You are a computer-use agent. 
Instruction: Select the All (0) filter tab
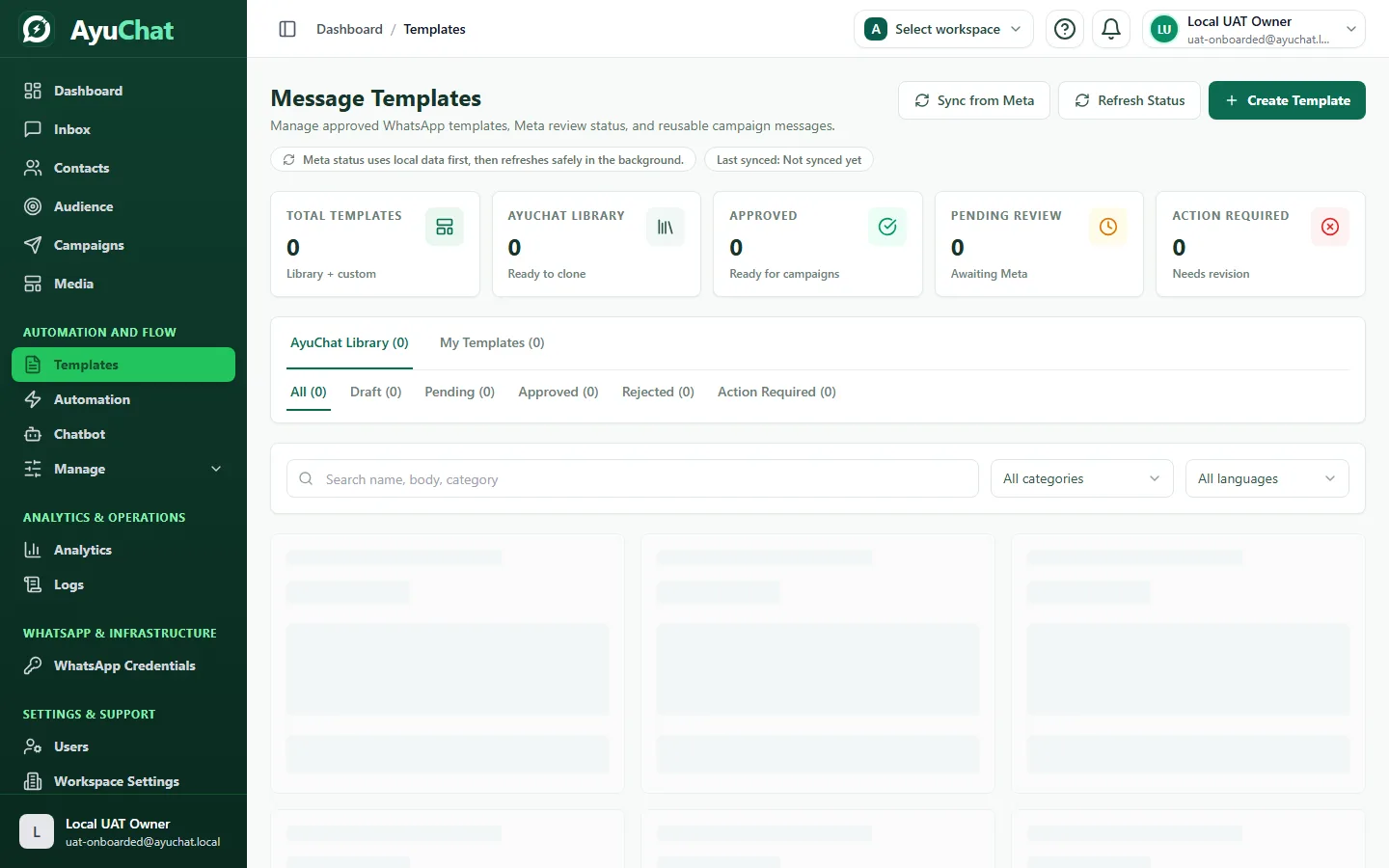click(x=309, y=392)
